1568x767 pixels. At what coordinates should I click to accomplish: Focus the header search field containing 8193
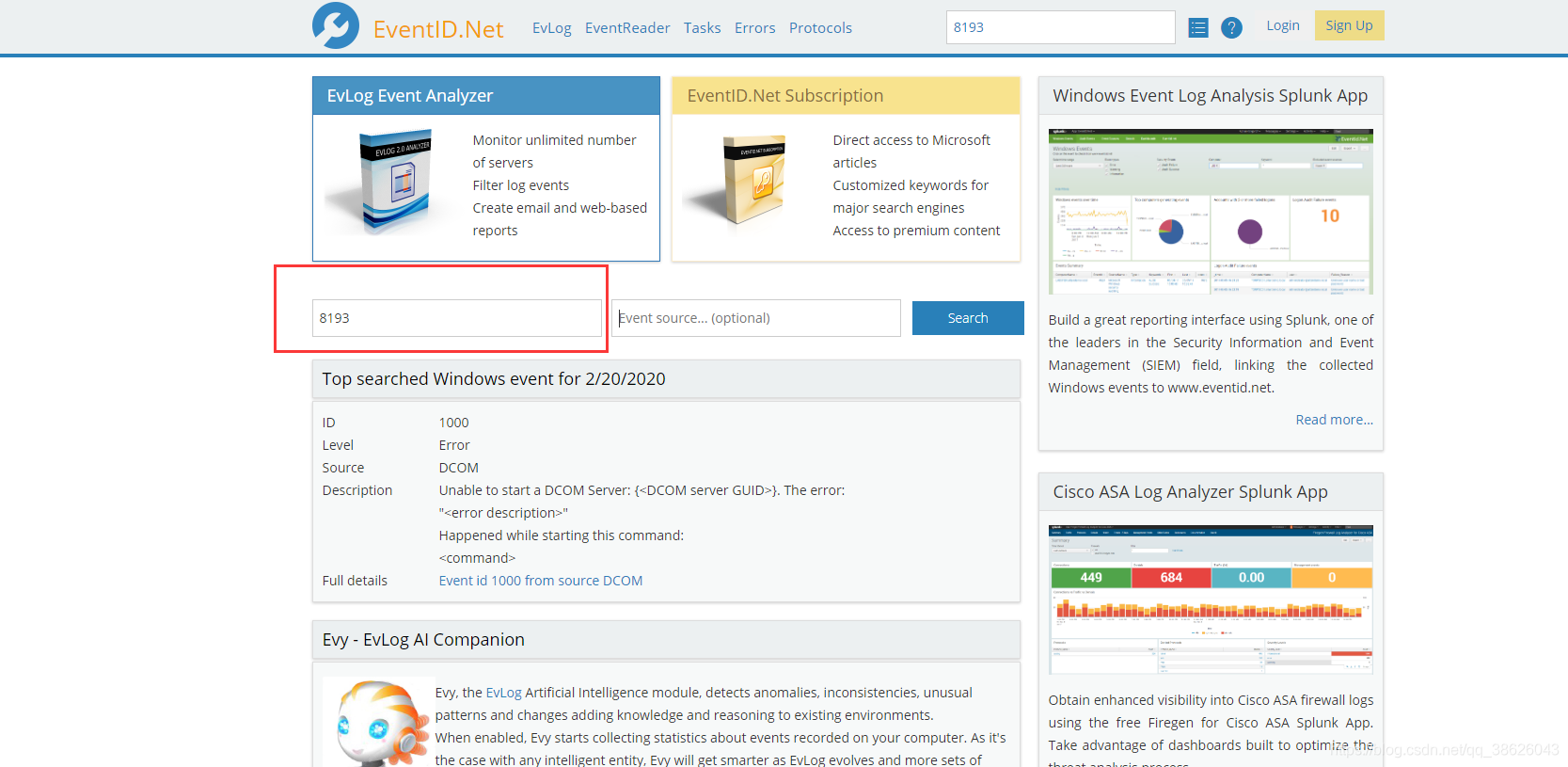tap(1060, 27)
